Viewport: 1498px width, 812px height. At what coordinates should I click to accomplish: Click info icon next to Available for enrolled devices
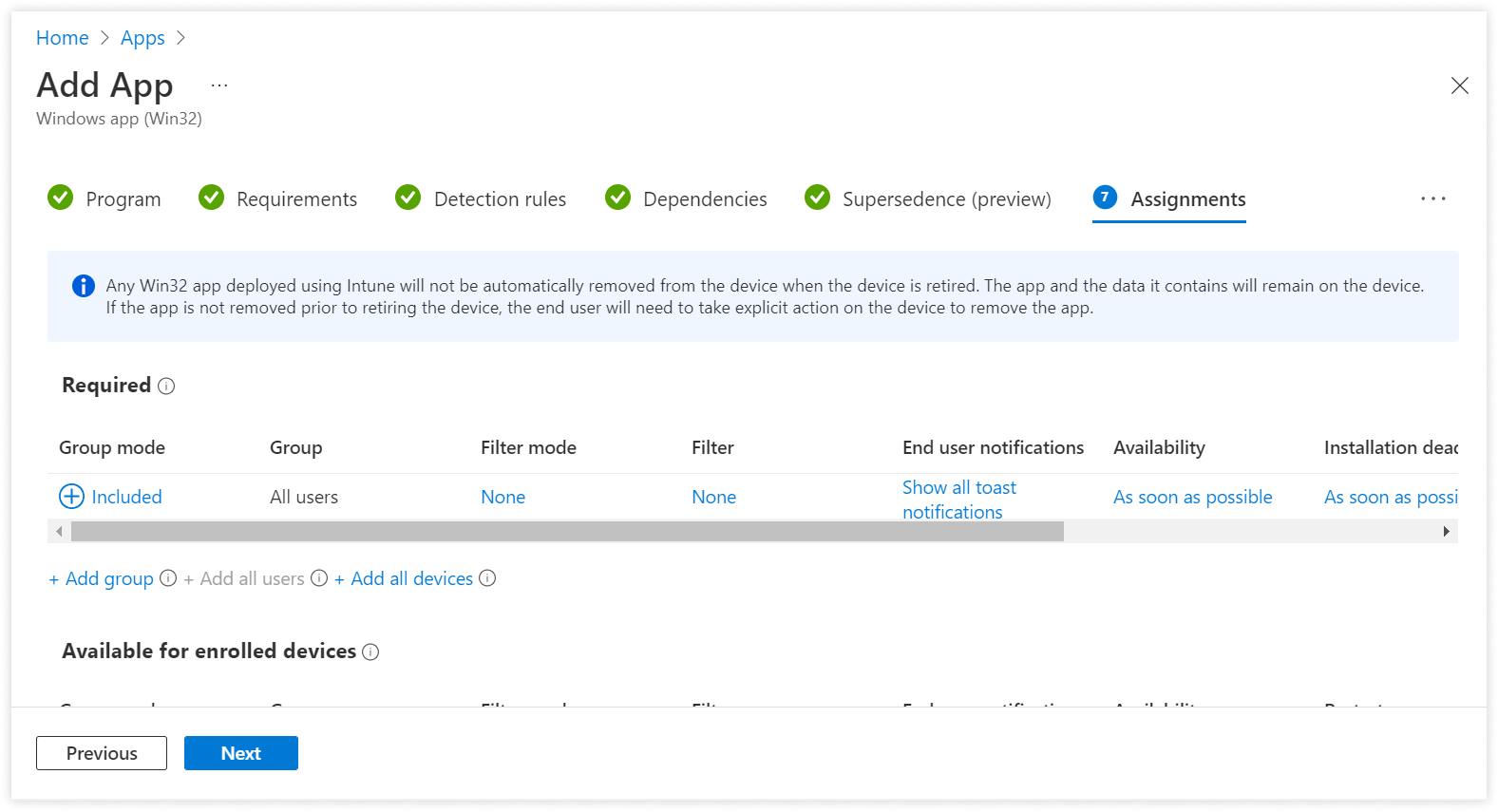point(370,651)
